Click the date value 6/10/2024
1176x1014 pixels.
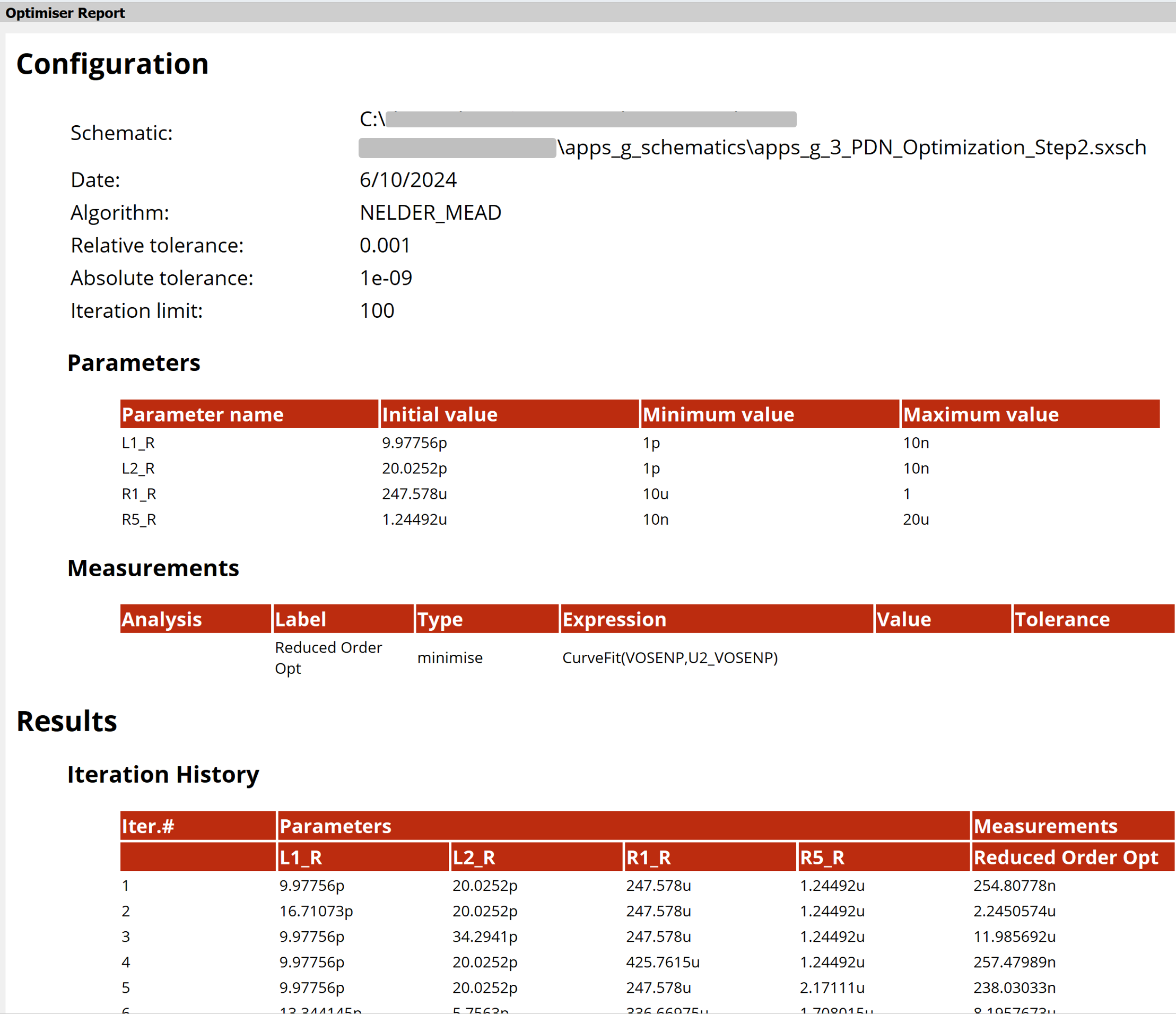407,180
